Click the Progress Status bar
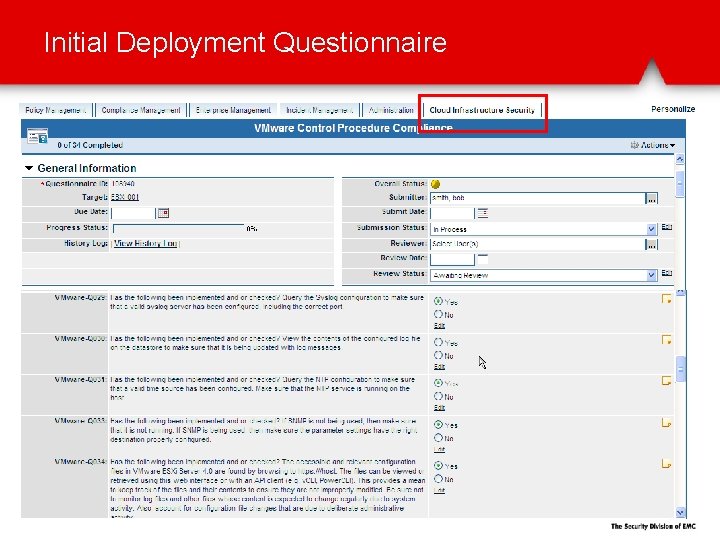 click(179, 228)
